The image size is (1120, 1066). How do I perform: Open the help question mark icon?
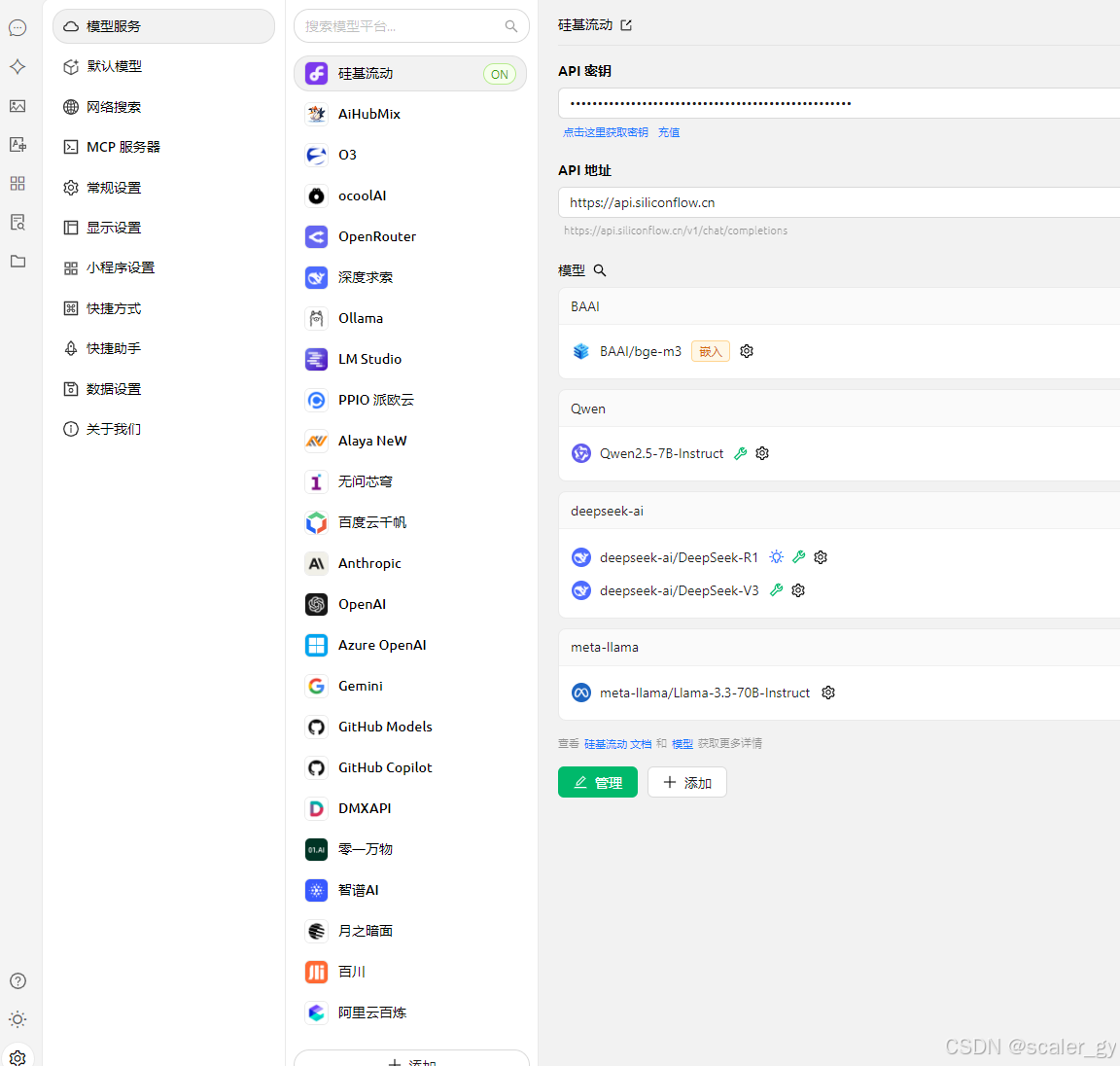click(x=17, y=981)
